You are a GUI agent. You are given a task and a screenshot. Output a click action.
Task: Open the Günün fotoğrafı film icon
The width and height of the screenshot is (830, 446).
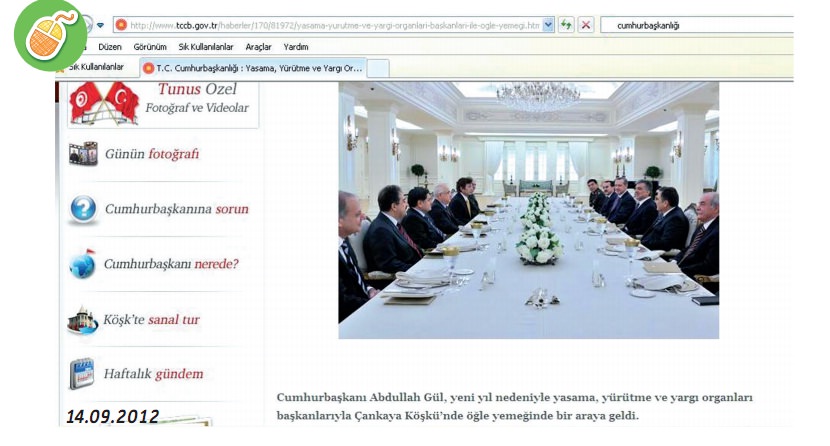pyautogui.click(x=83, y=153)
